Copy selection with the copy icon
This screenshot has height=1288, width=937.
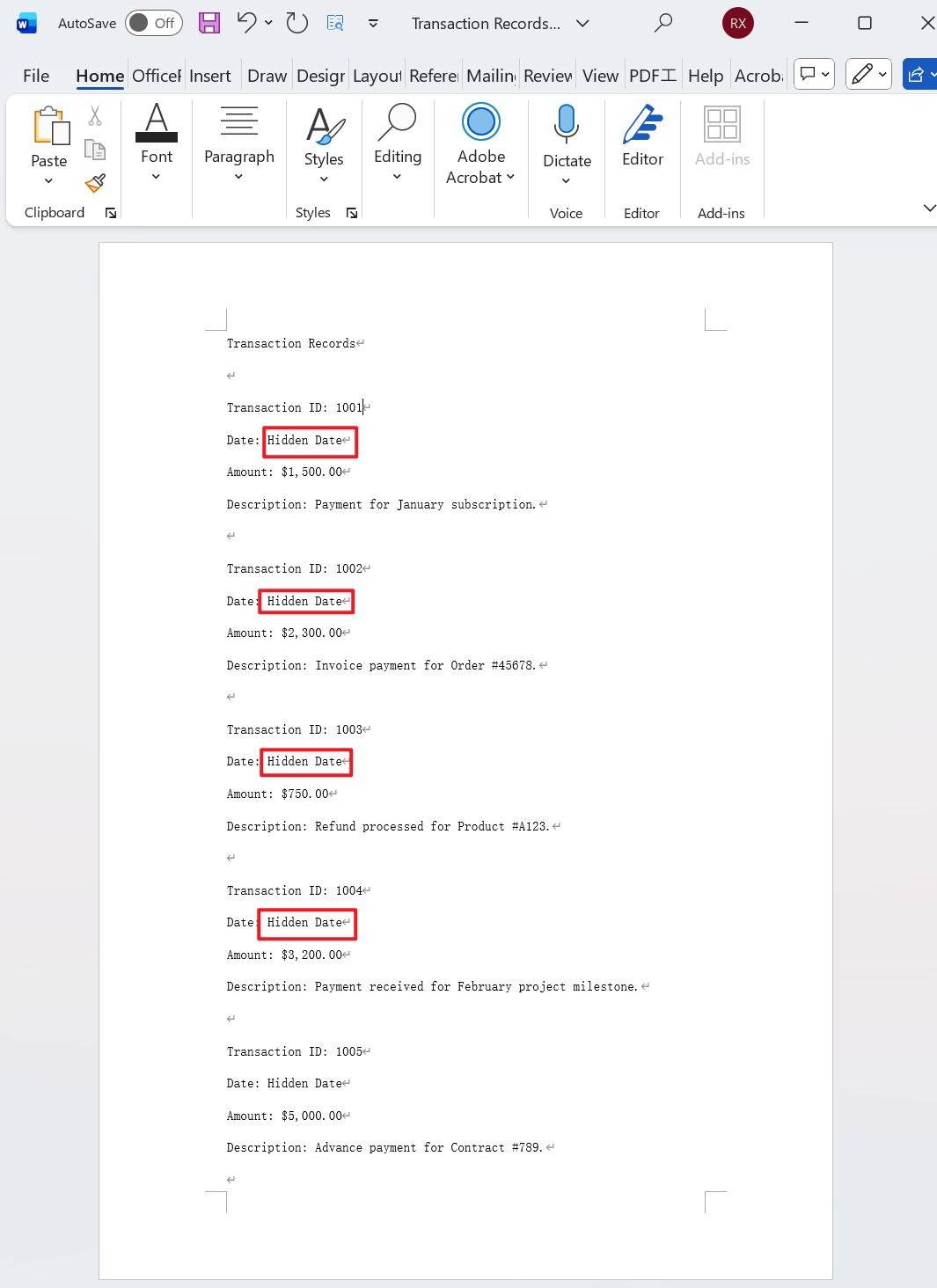[x=95, y=150]
